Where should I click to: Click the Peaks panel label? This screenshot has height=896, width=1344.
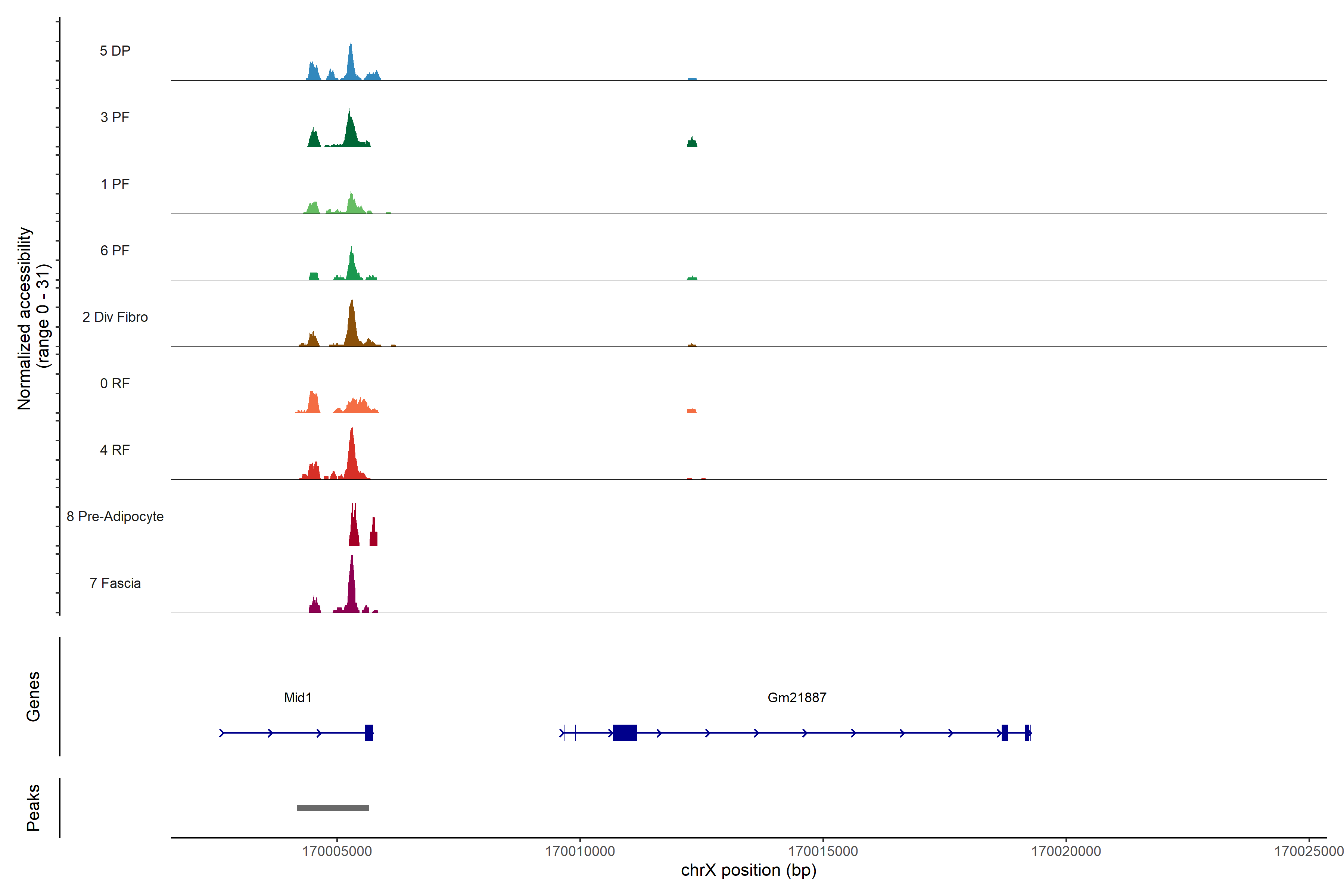33,808
